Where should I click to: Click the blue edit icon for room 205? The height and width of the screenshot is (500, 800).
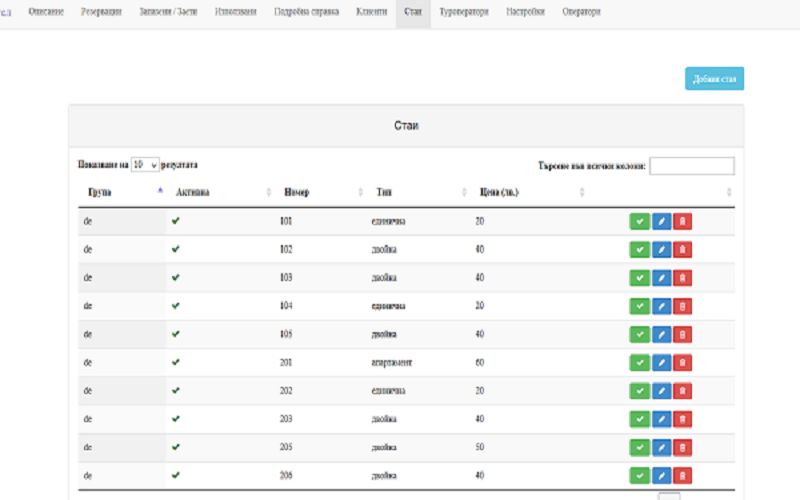661,447
